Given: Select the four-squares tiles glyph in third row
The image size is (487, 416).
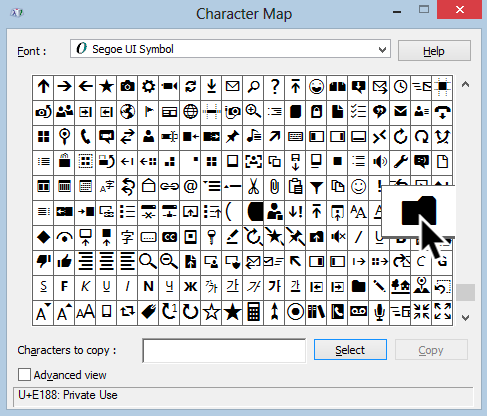Looking at the screenshot, I should 43,137.
